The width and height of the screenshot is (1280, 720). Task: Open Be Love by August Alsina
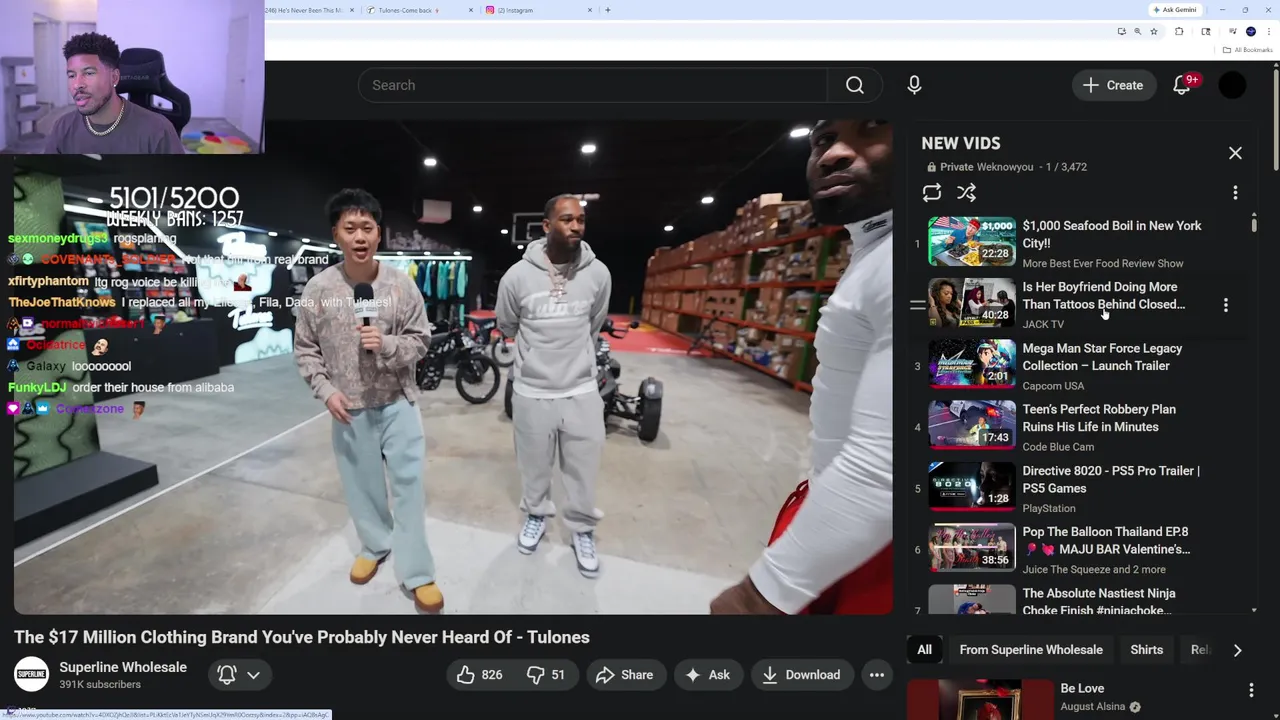(1082, 688)
